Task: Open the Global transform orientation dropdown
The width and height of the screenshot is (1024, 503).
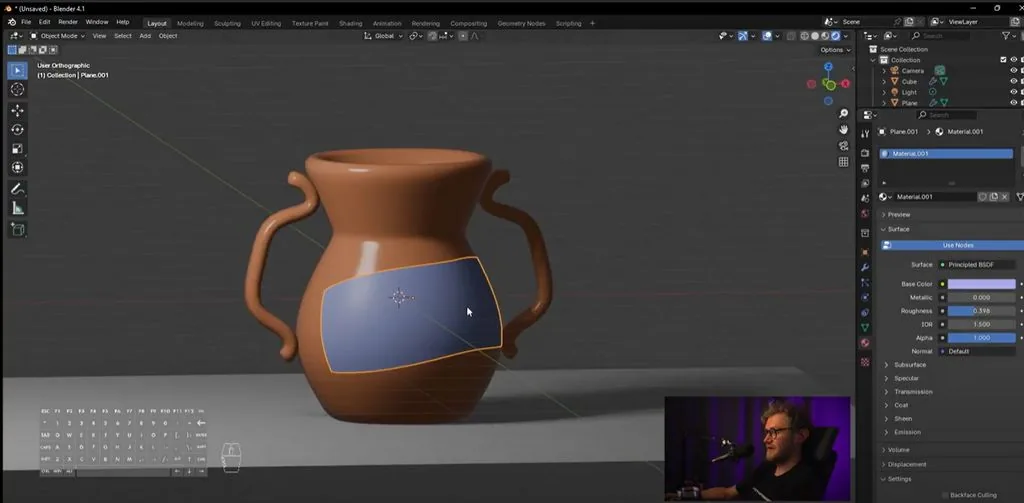Action: pos(384,36)
